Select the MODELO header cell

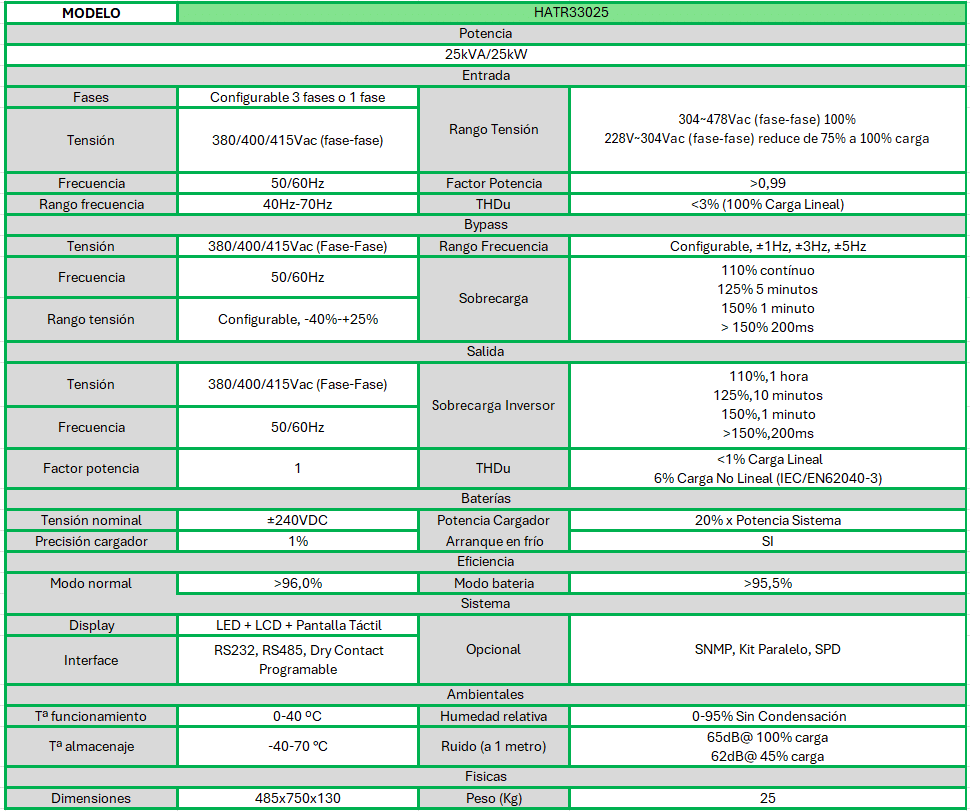click(91, 13)
